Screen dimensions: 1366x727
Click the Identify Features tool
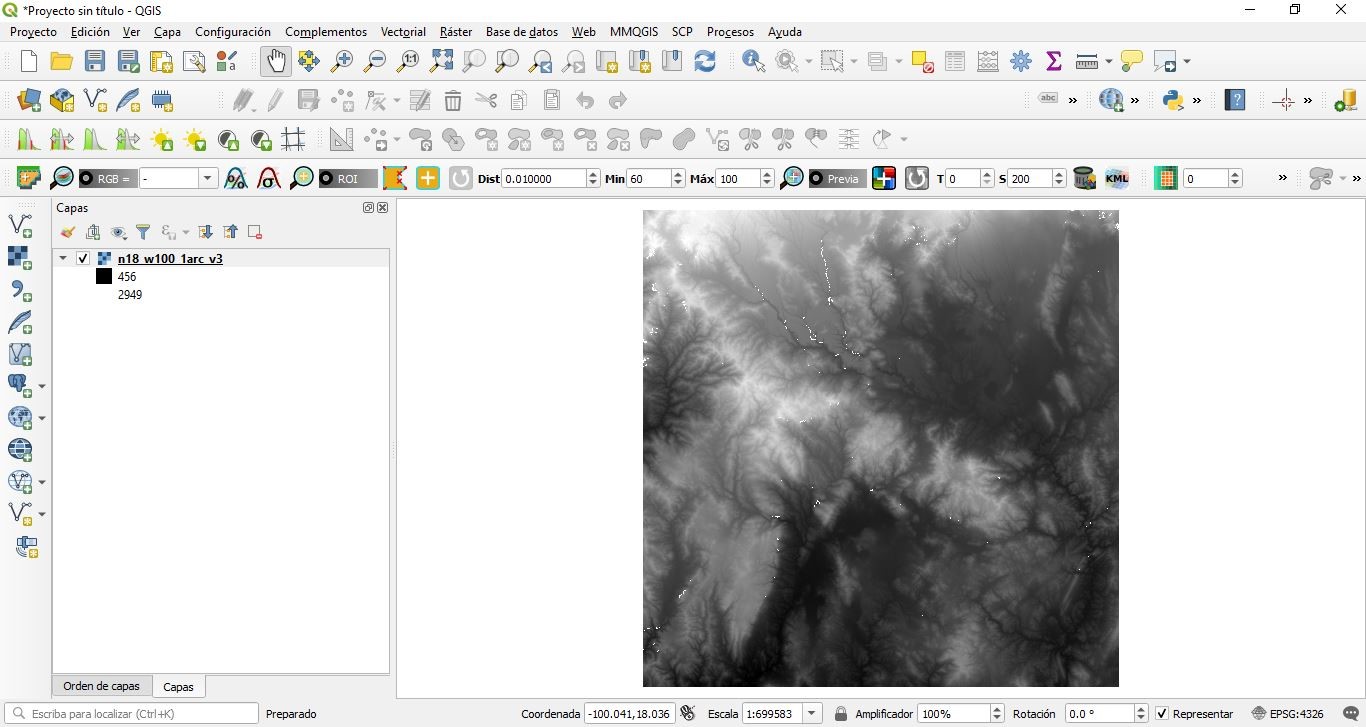pyautogui.click(x=753, y=62)
